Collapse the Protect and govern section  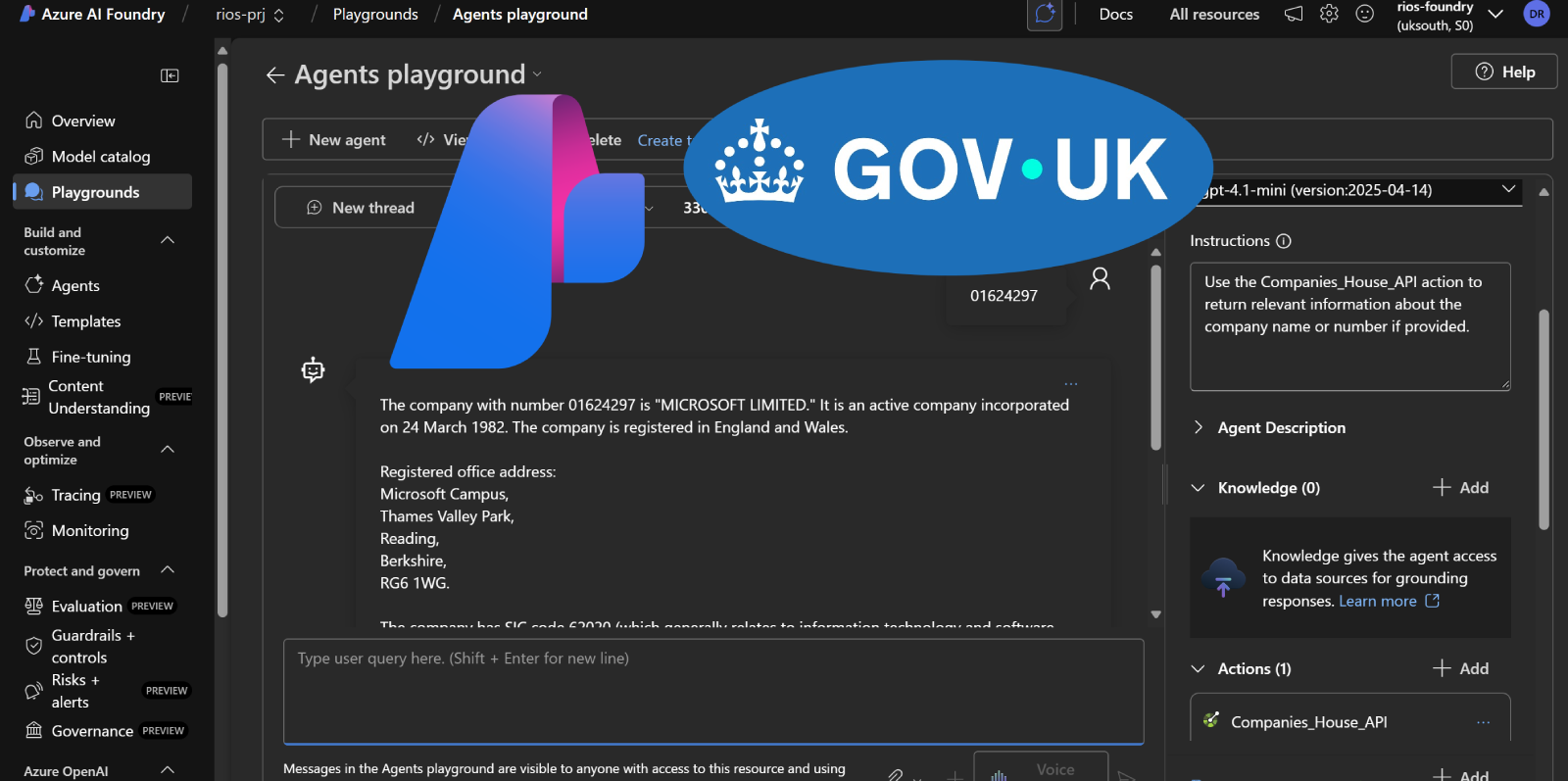tap(168, 570)
